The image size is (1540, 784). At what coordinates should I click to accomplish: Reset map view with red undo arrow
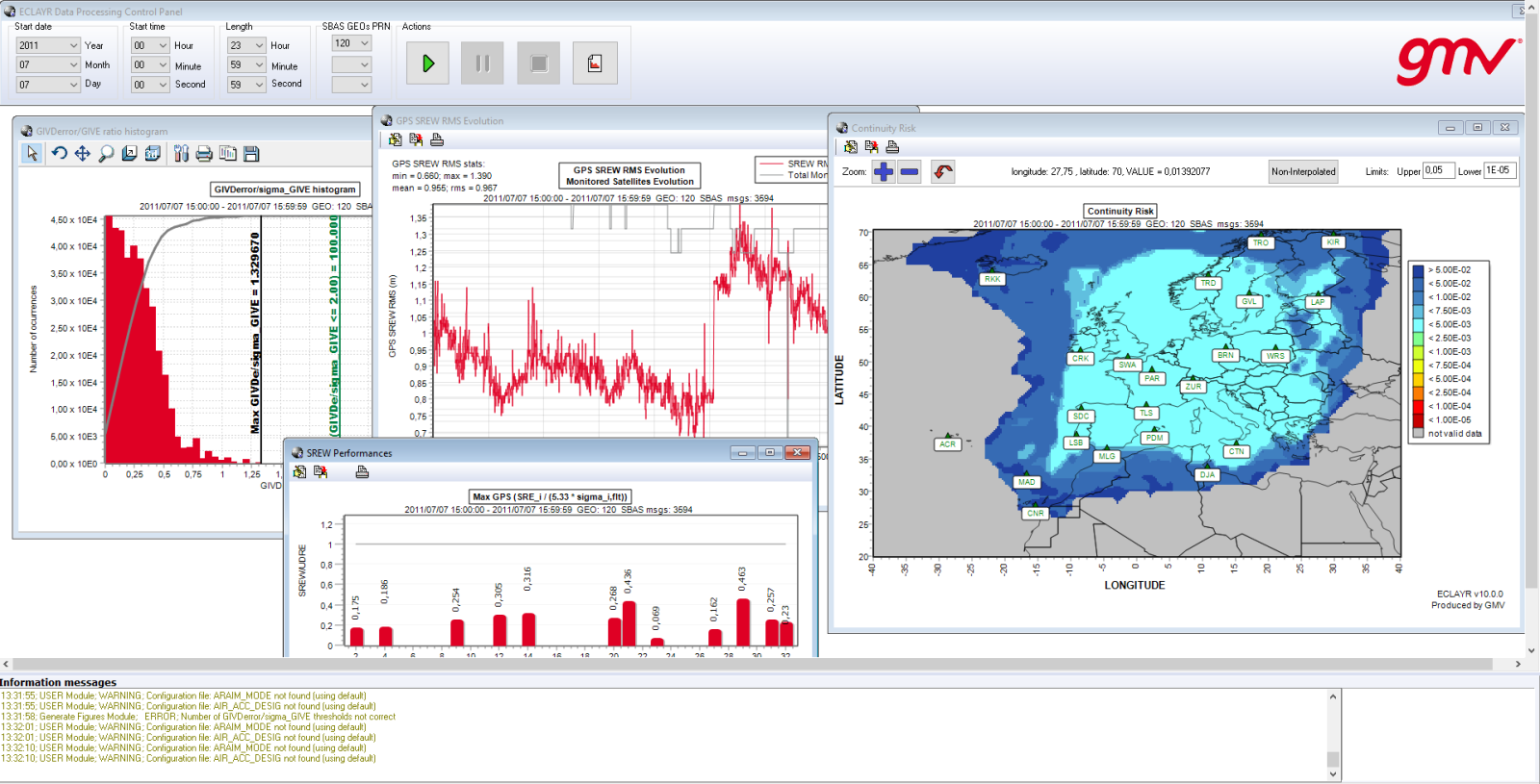(x=942, y=171)
